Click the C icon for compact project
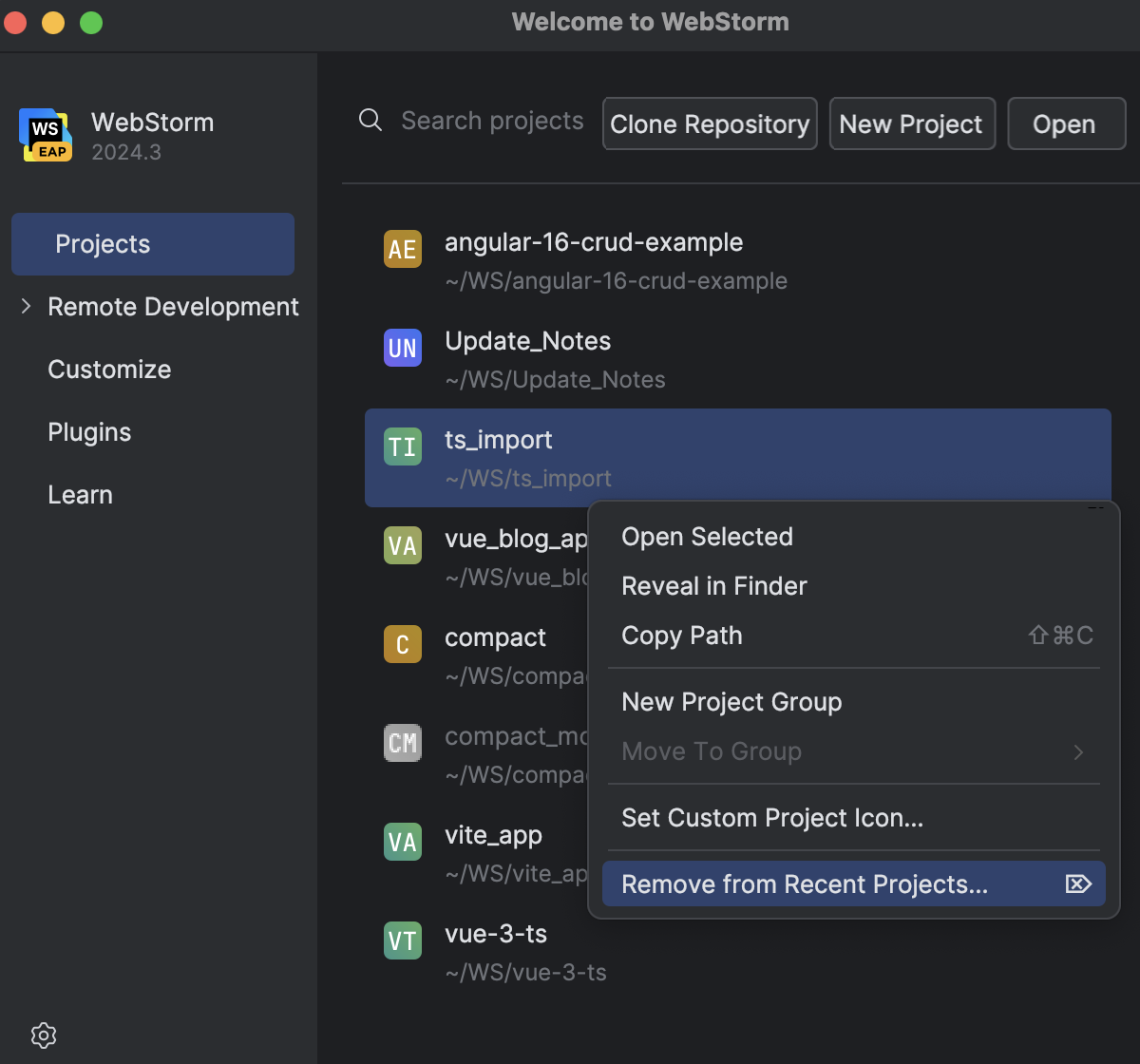 click(x=402, y=644)
